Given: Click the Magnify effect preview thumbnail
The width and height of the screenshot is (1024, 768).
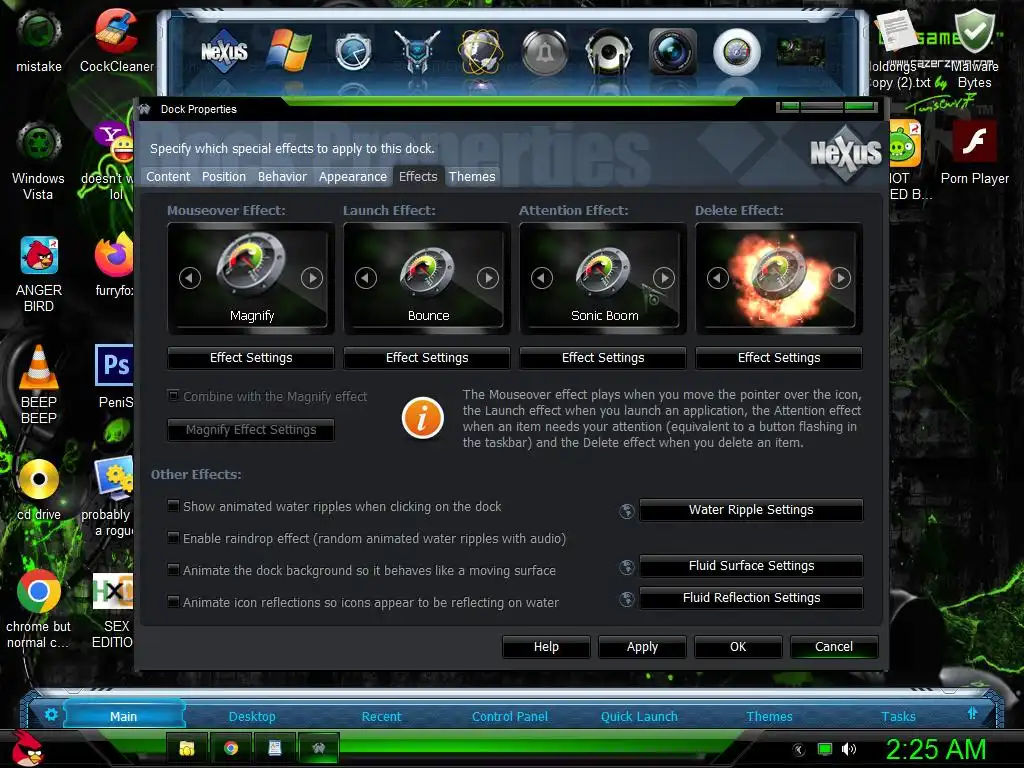Looking at the screenshot, I should (251, 278).
